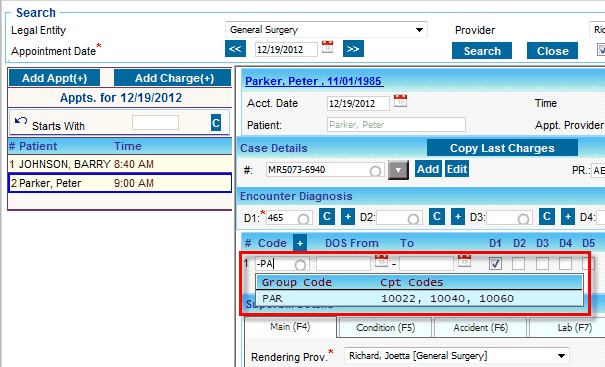Go to previous appointment date arrow button
This screenshot has height=367, width=605.
pos(235,49)
